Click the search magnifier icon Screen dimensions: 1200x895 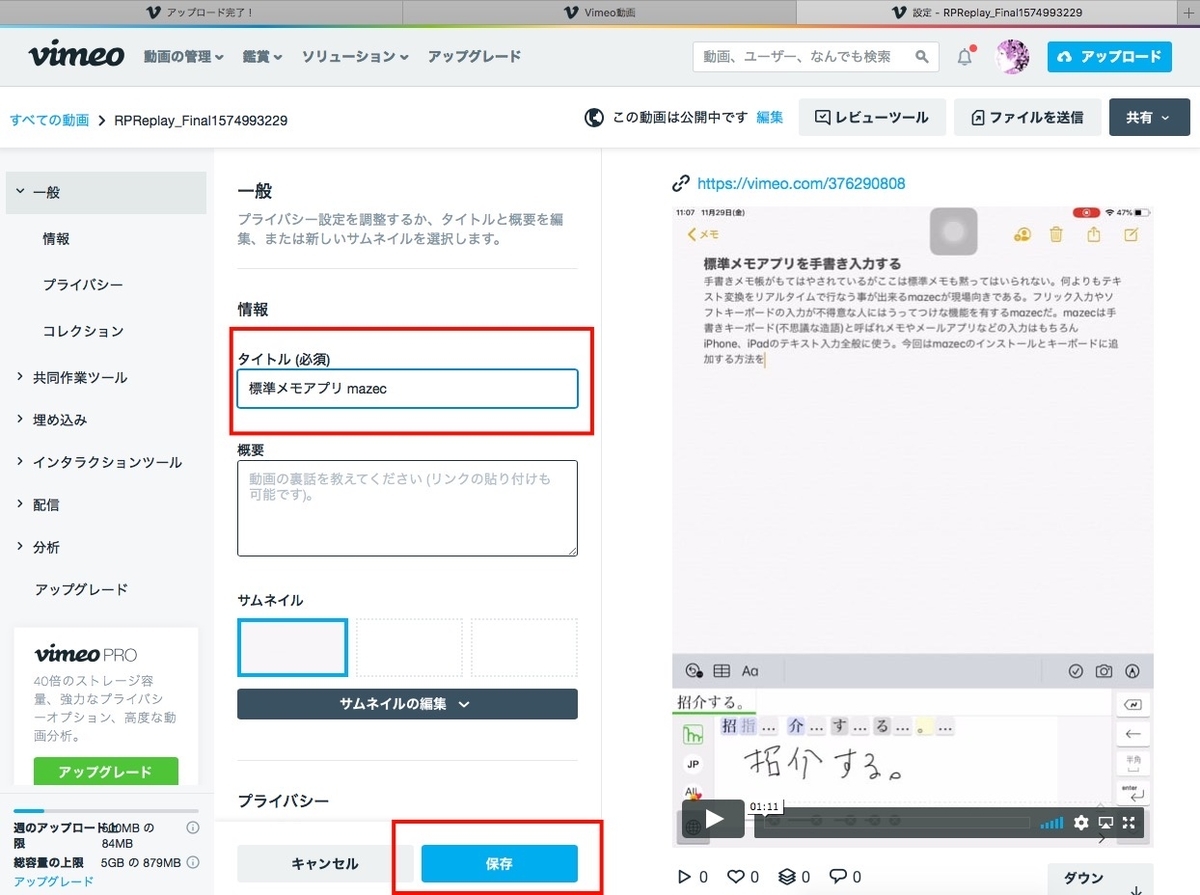[x=922, y=57]
